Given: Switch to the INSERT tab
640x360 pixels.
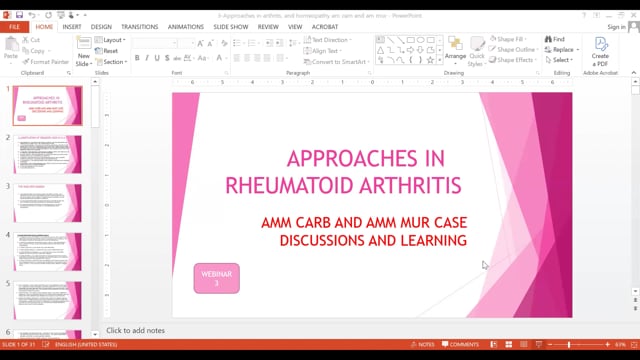Looking at the screenshot, I should click(72, 27).
